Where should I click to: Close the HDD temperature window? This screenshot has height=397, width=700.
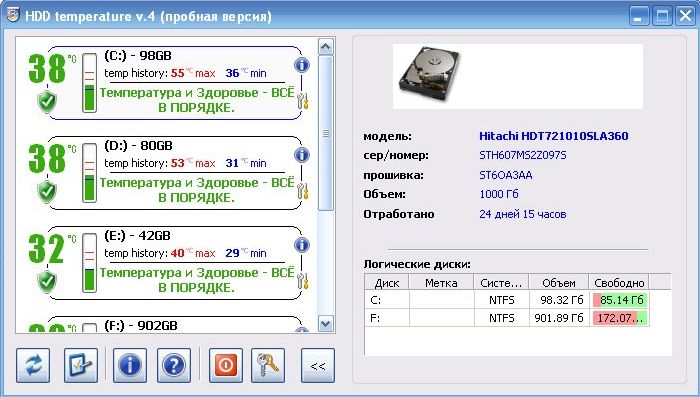(x=685, y=17)
